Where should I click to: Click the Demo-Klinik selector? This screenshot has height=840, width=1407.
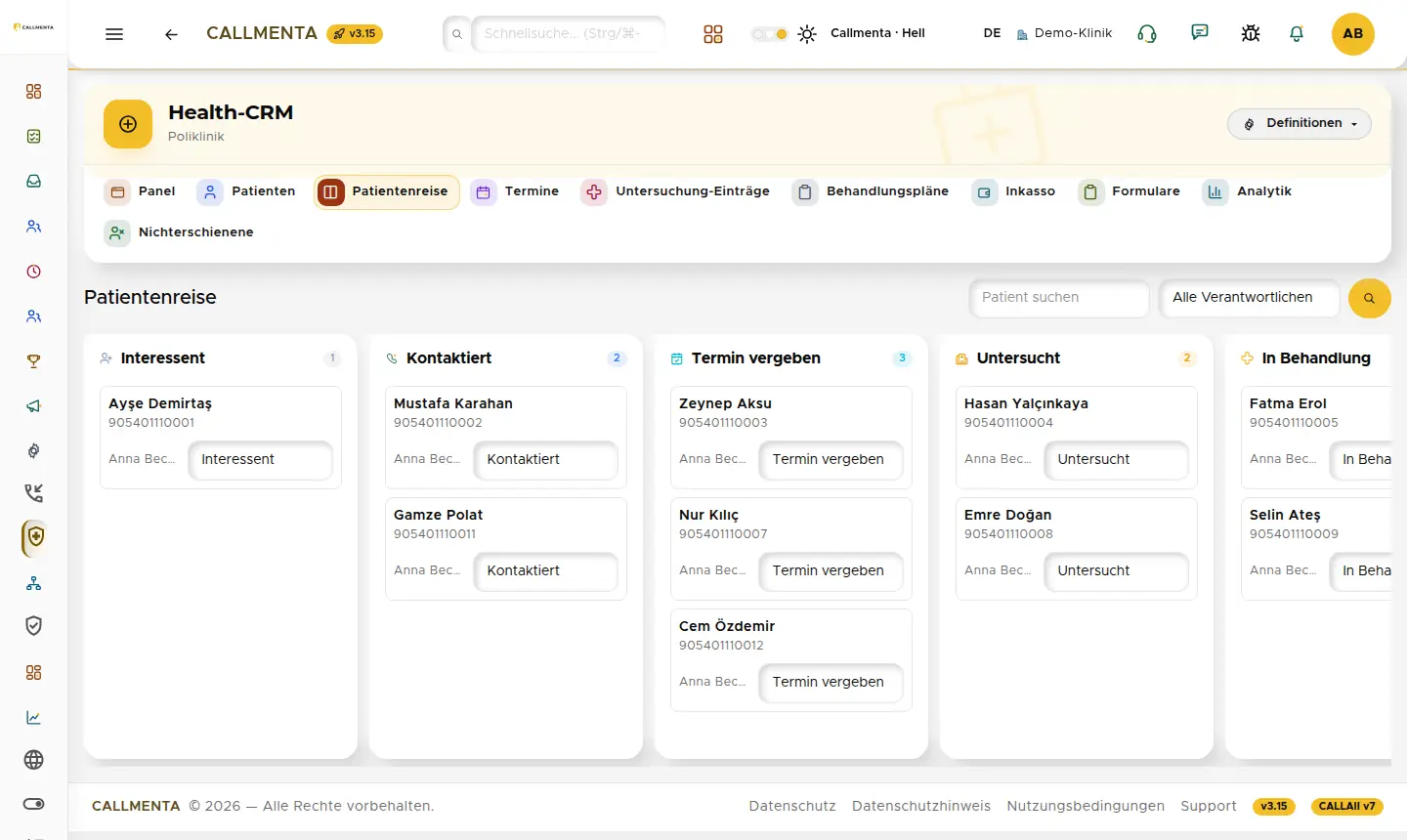(1064, 34)
